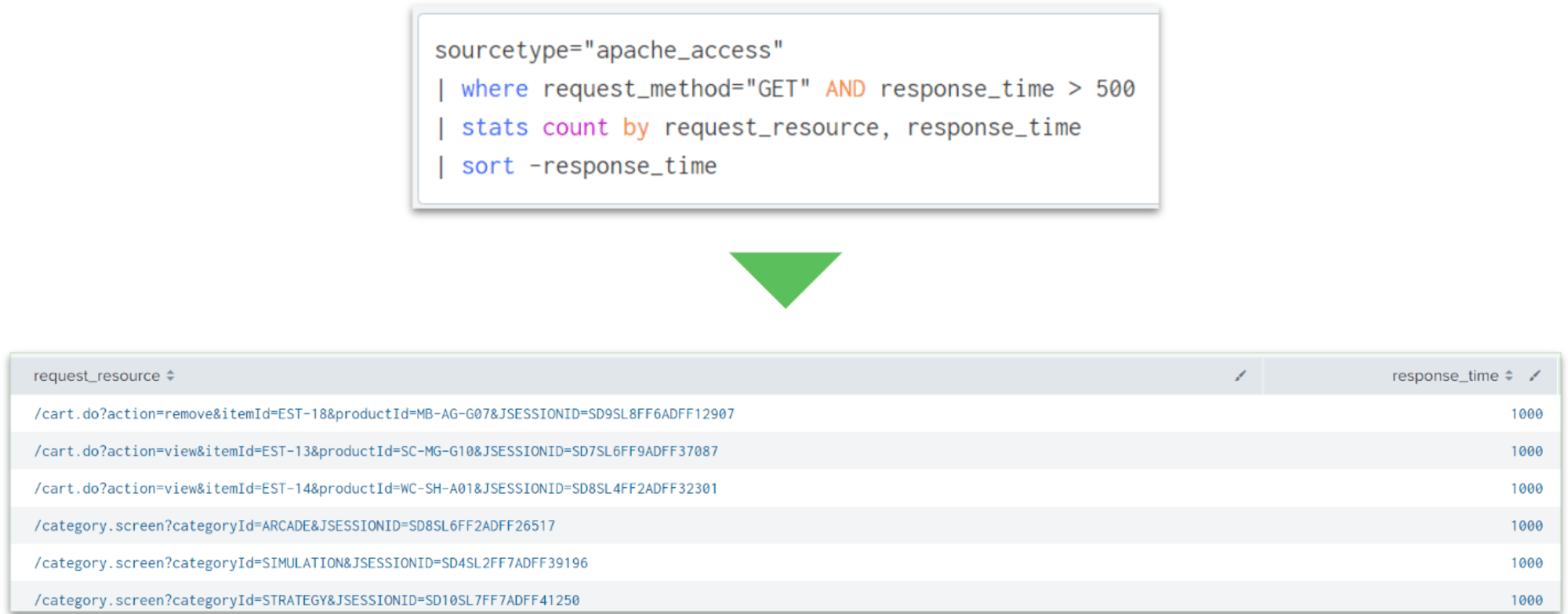Click the 'by' keyword in the stats line
This screenshot has width=1568, height=614.
point(636,128)
